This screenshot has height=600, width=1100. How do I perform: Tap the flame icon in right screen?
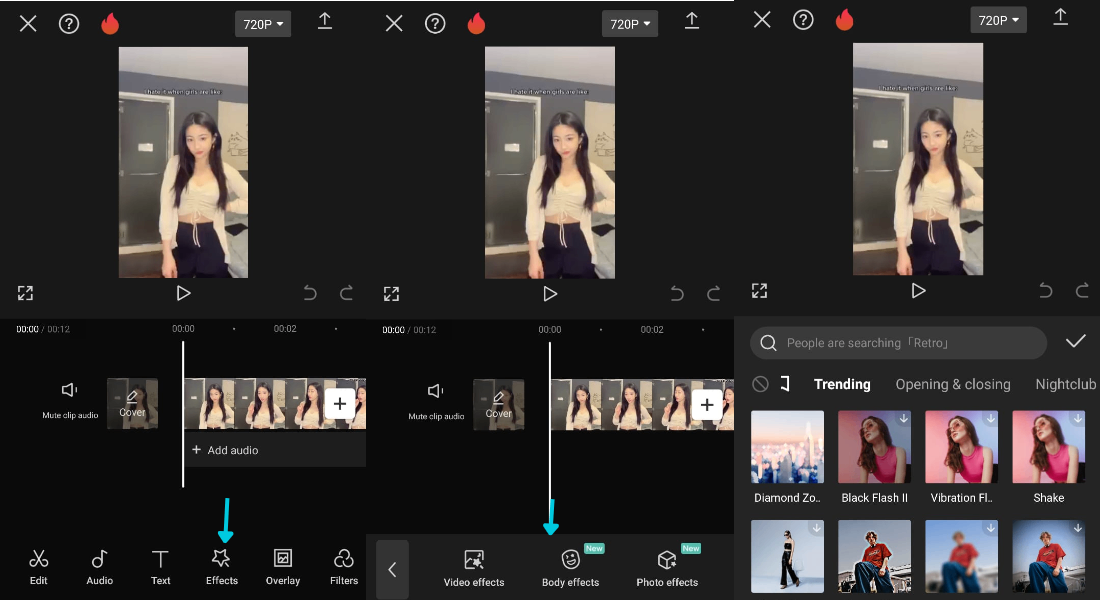[x=845, y=20]
